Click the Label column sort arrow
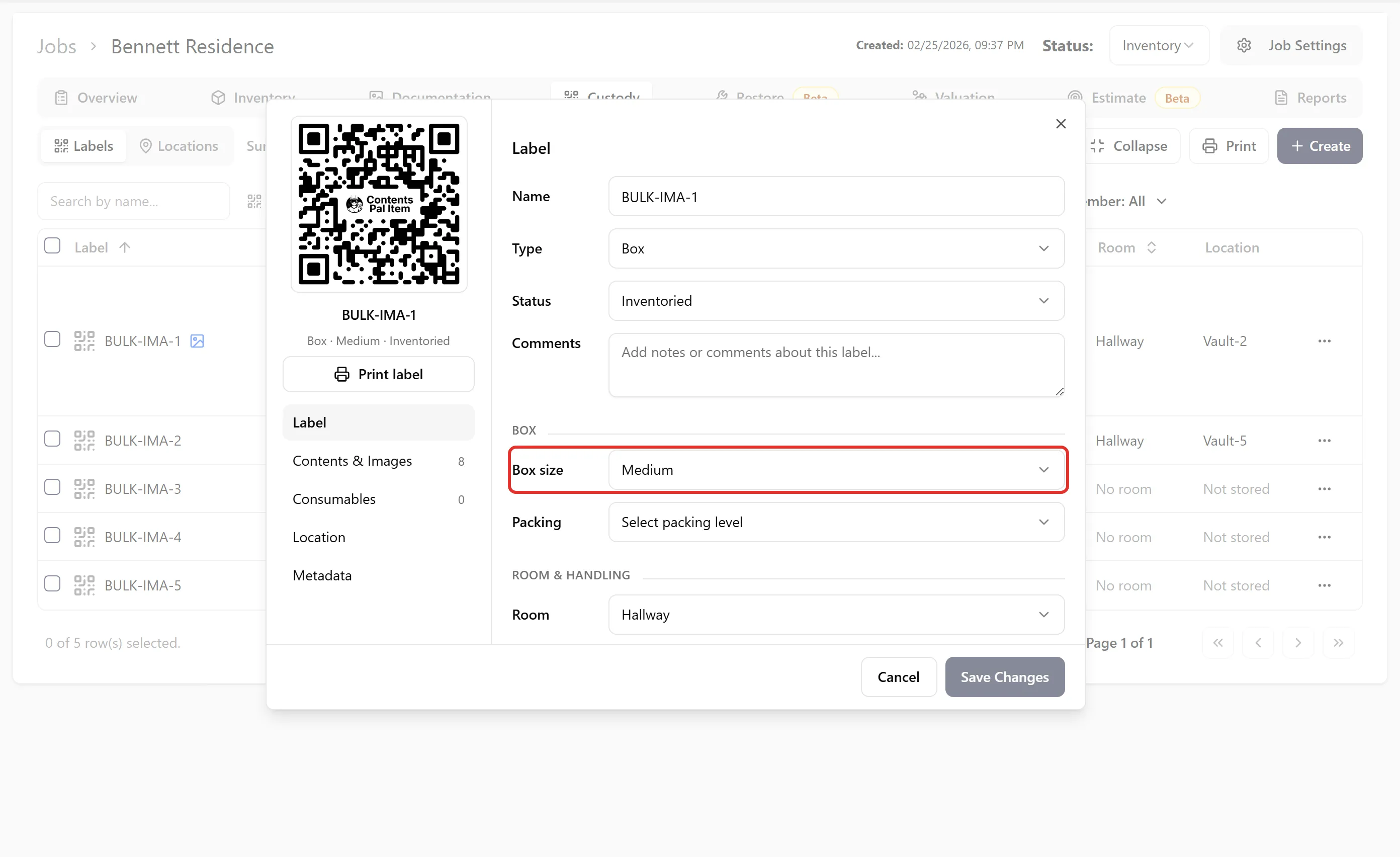The height and width of the screenshot is (857, 1400). pos(125,247)
